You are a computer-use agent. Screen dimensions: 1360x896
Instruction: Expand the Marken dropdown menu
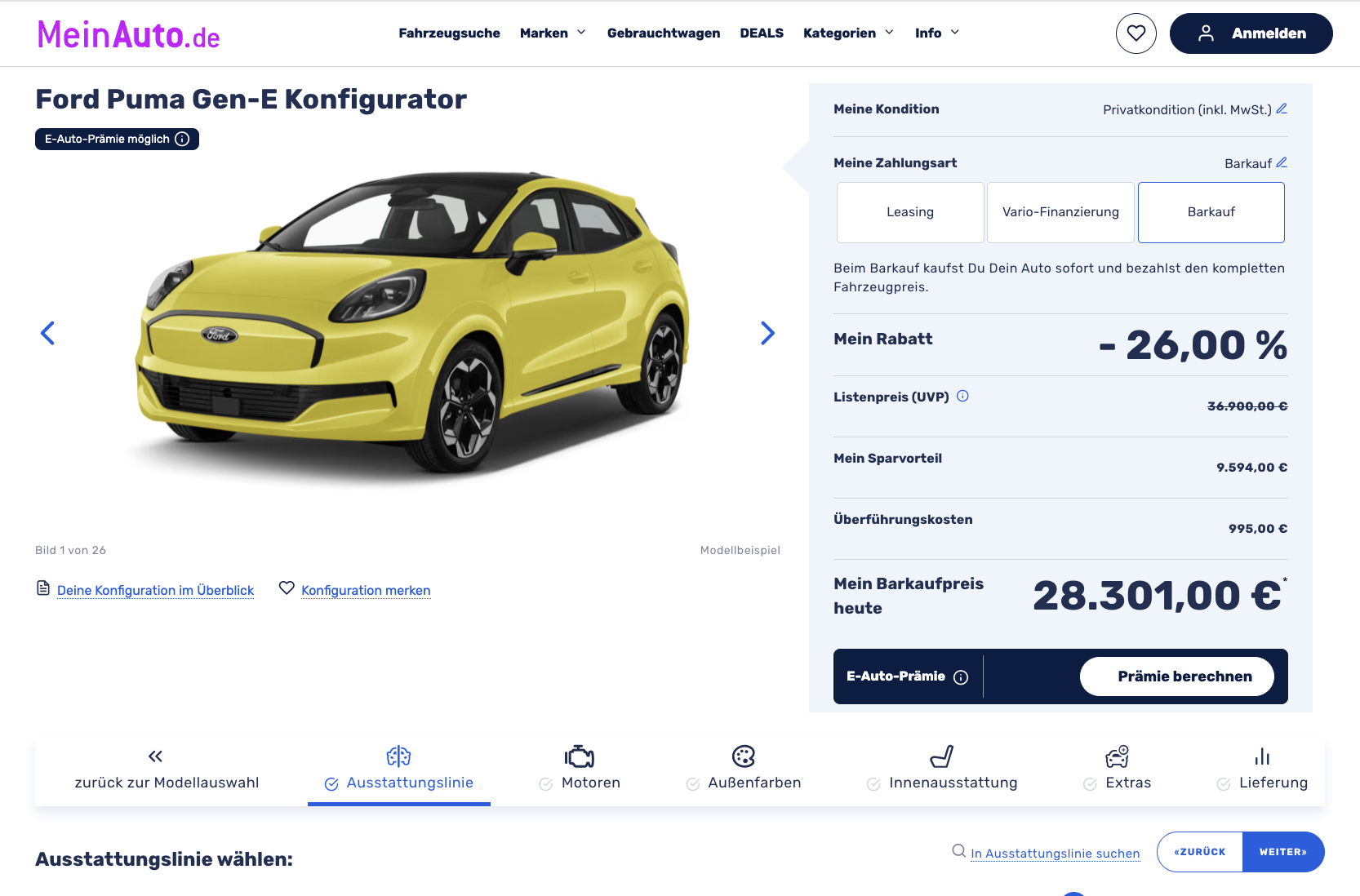pos(553,33)
